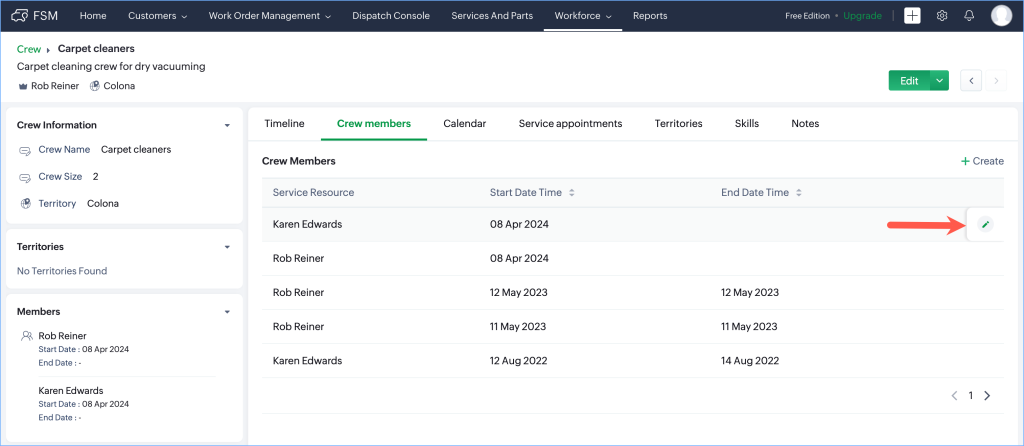Image resolution: width=1024 pixels, height=446 pixels.
Task: Open the Edit button dropdown arrow
Action: pyautogui.click(x=939, y=81)
